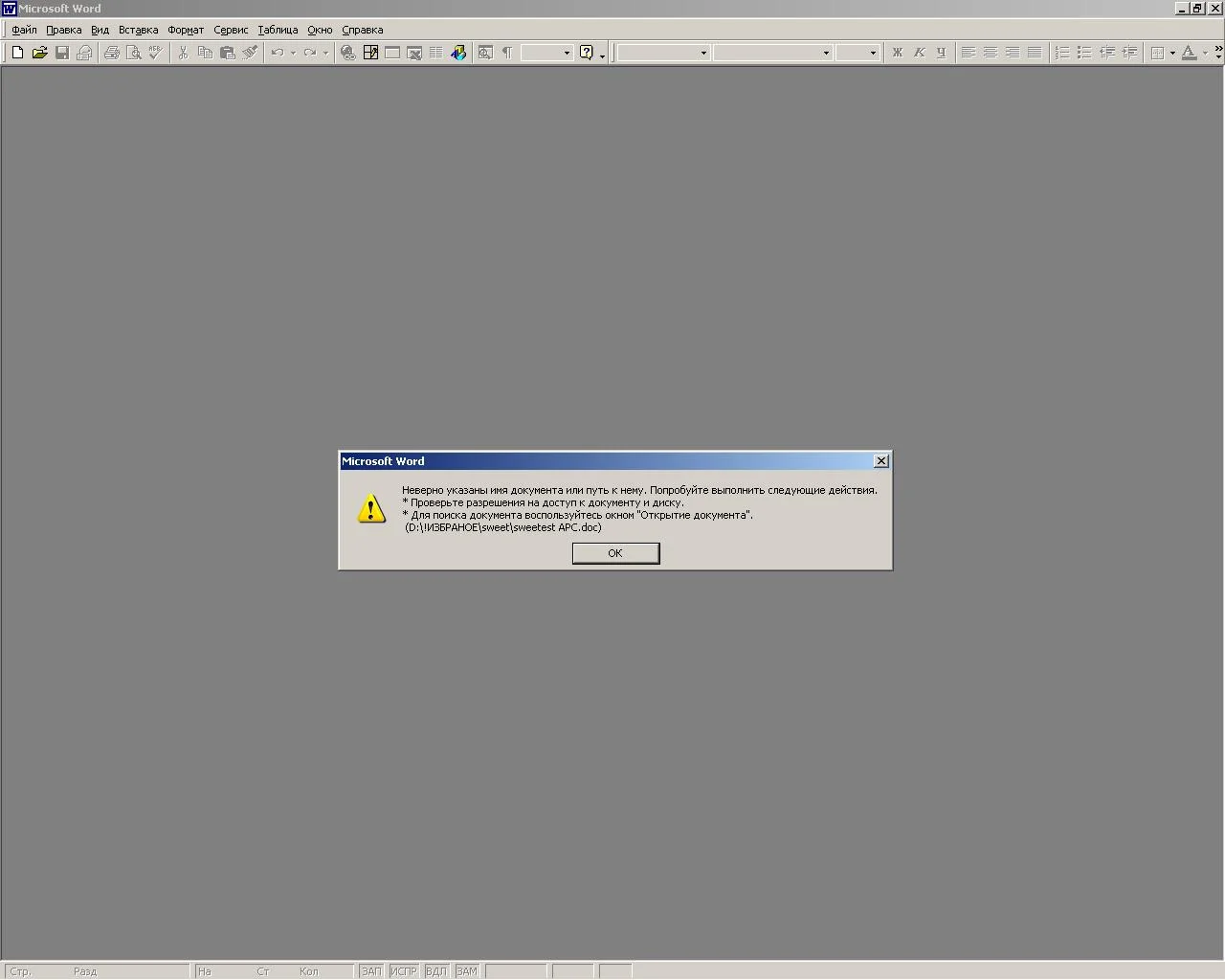
Task: Toggle center text alignment
Action: pos(991,53)
